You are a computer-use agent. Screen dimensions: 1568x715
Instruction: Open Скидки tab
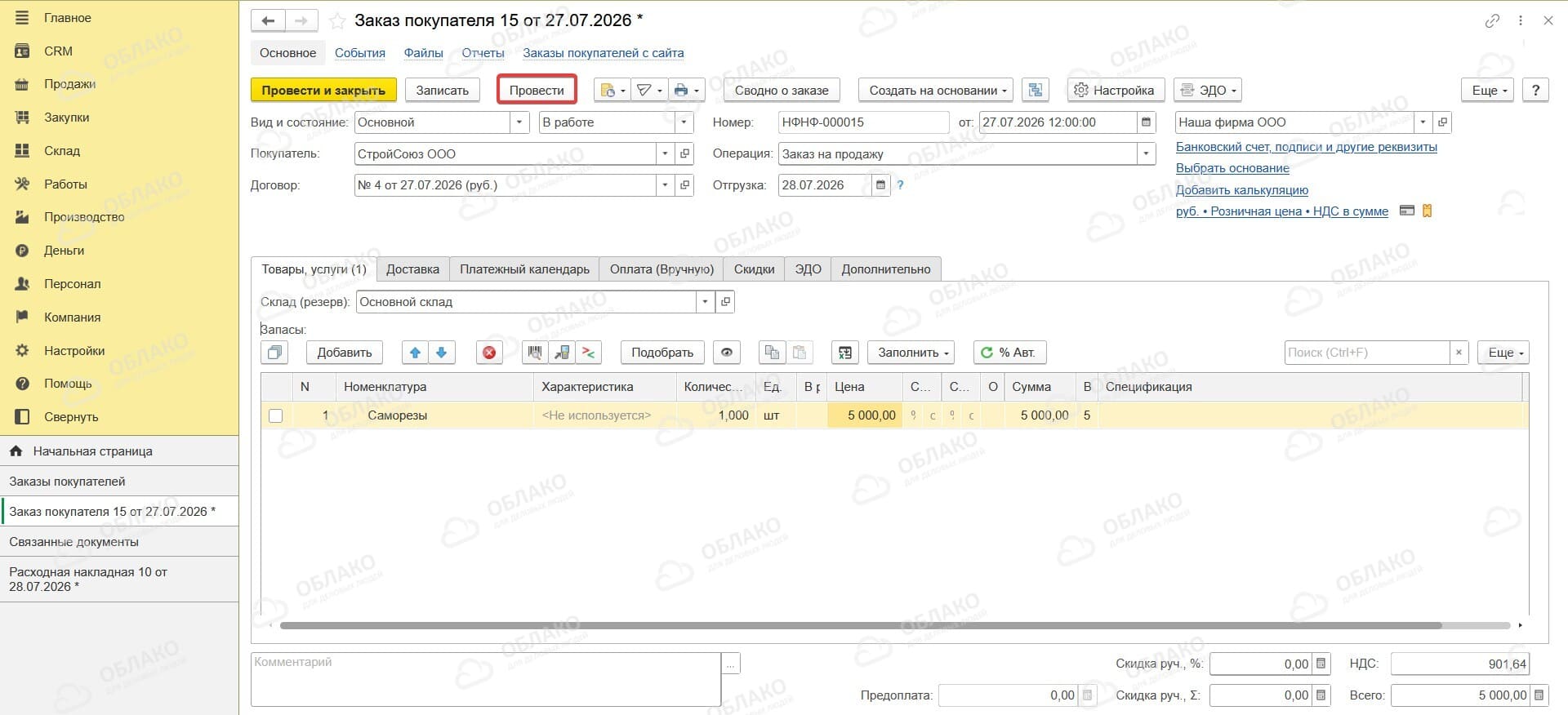pyautogui.click(x=754, y=269)
